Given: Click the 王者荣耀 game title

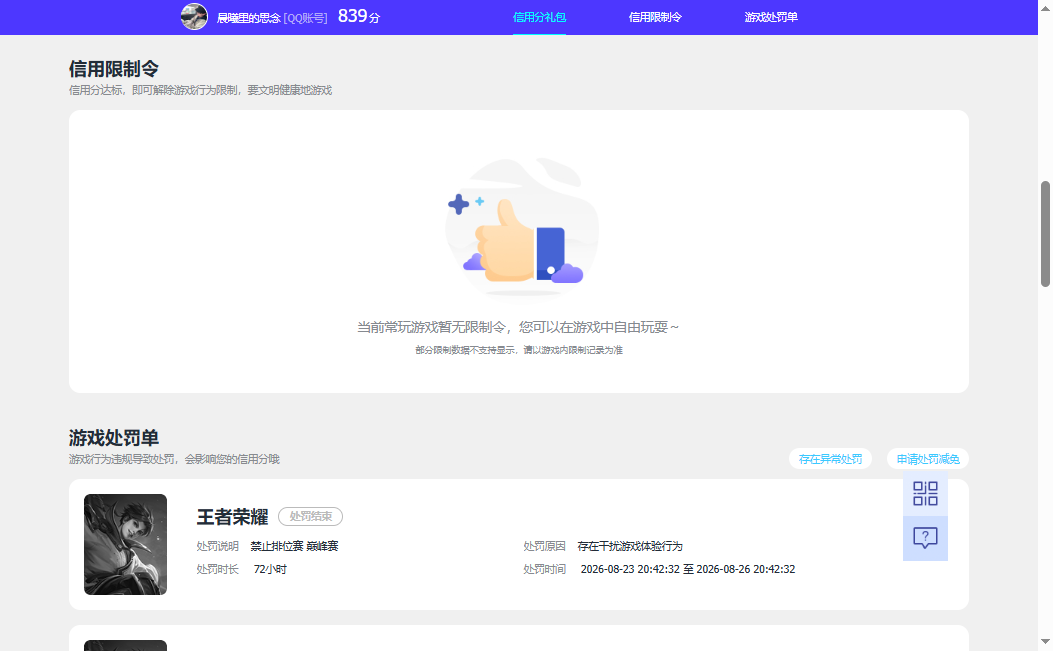Looking at the screenshot, I should pos(232,517).
